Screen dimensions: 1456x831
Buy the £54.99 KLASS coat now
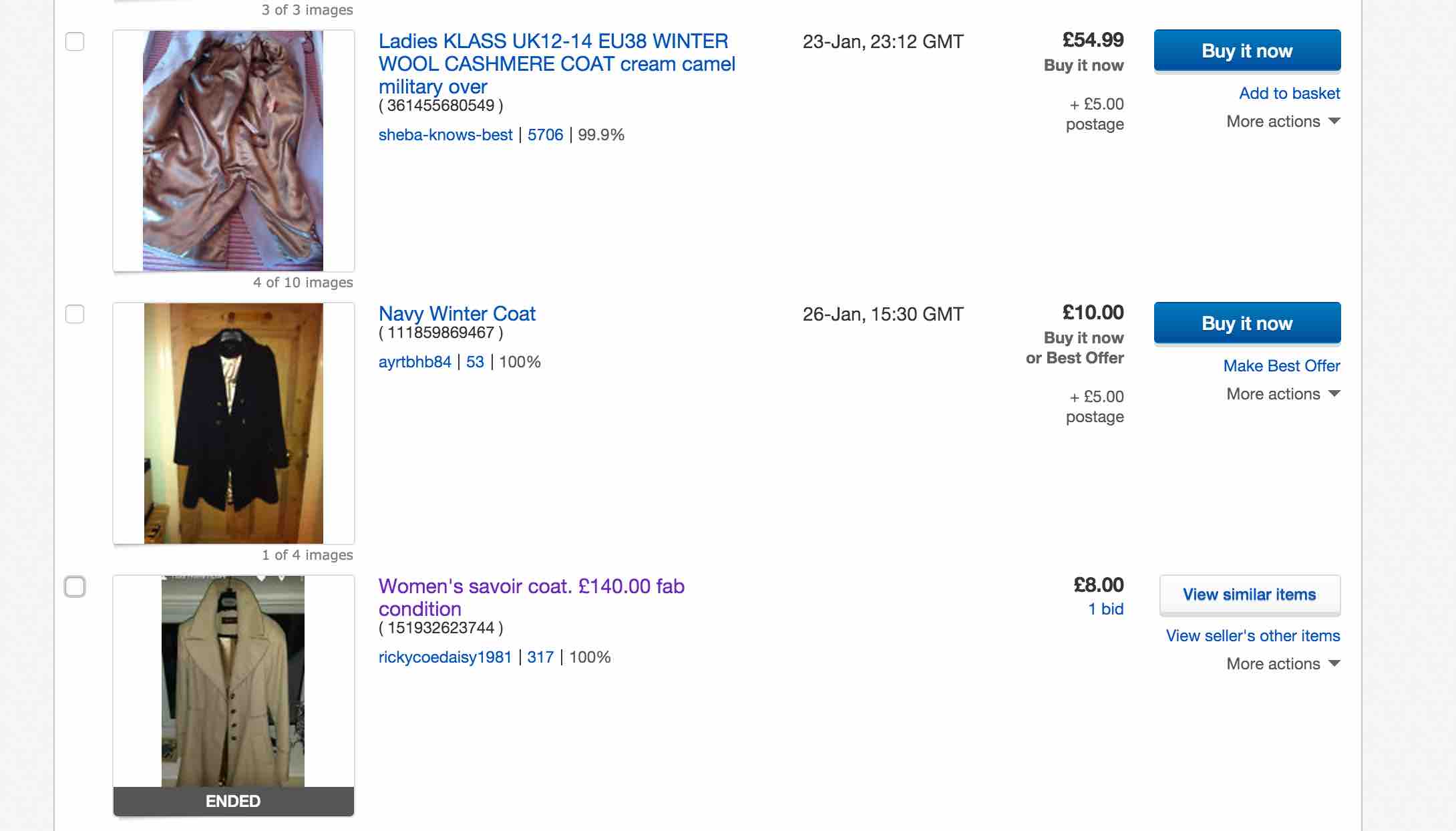[x=1247, y=51]
